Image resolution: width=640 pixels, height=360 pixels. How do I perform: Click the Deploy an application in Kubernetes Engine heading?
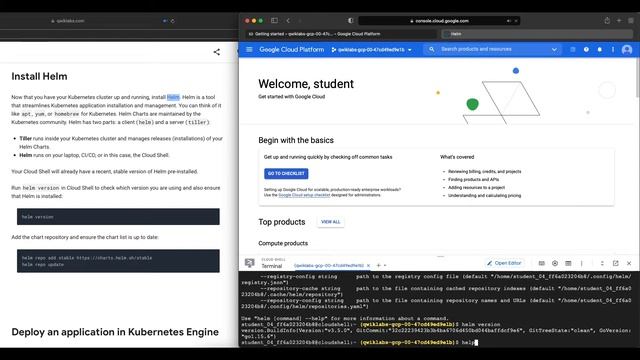point(115,332)
